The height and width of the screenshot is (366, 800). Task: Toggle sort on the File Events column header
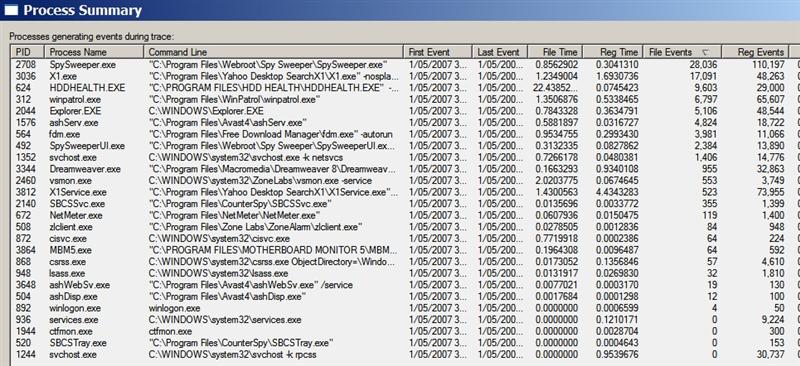(683, 52)
